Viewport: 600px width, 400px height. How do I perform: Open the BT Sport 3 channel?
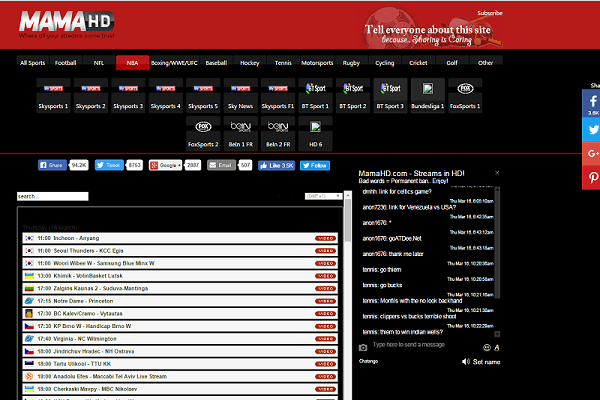click(390, 96)
